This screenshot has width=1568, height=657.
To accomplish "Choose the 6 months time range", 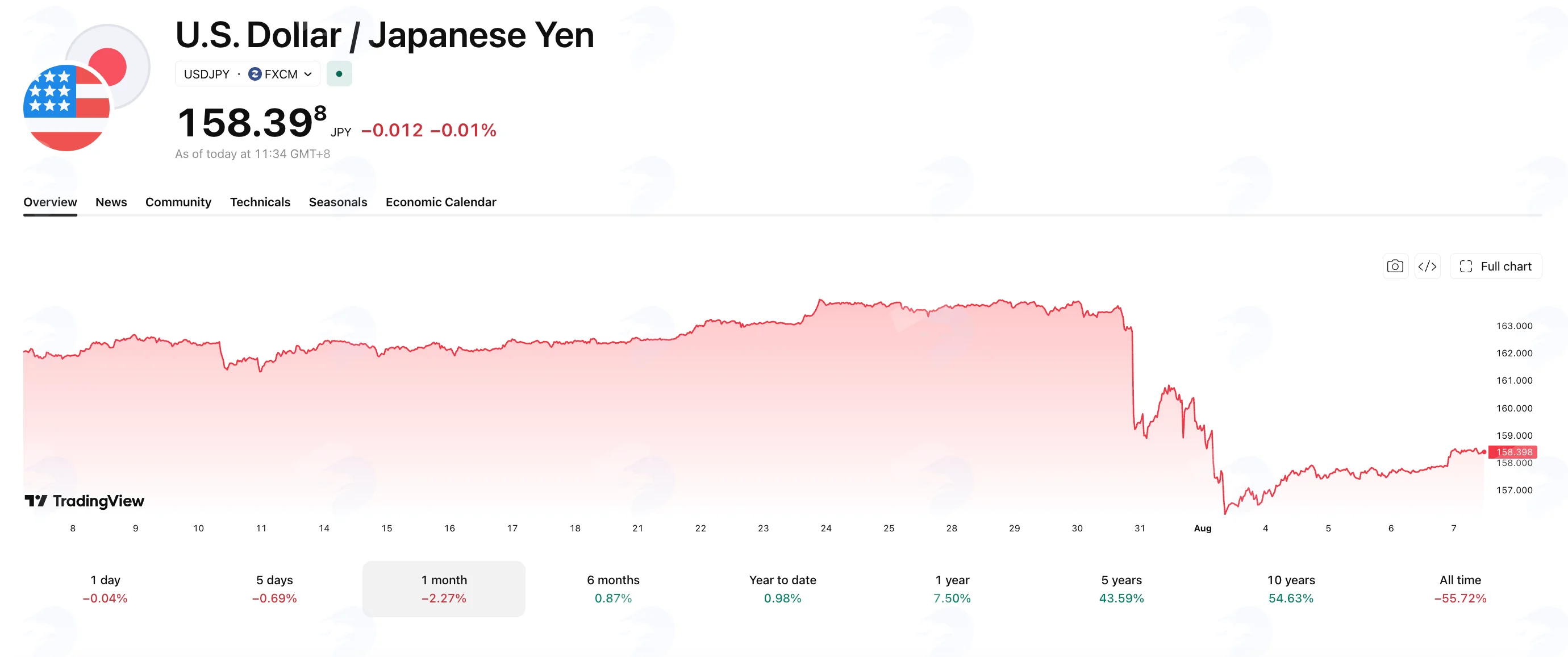I will [613, 589].
